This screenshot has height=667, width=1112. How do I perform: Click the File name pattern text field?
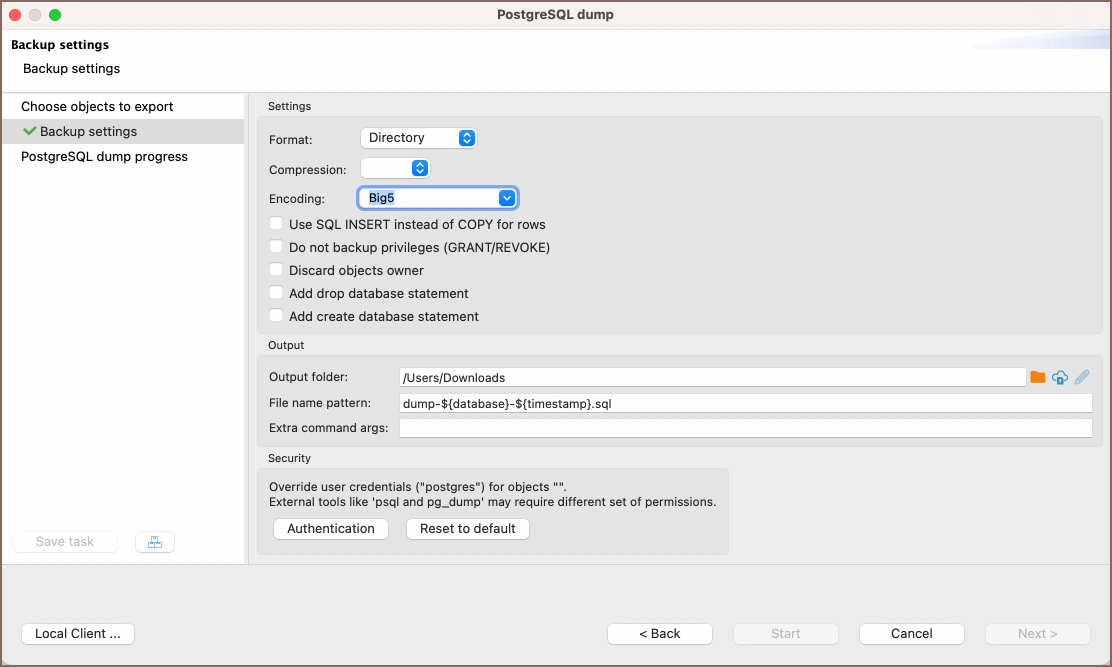(745, 403)
